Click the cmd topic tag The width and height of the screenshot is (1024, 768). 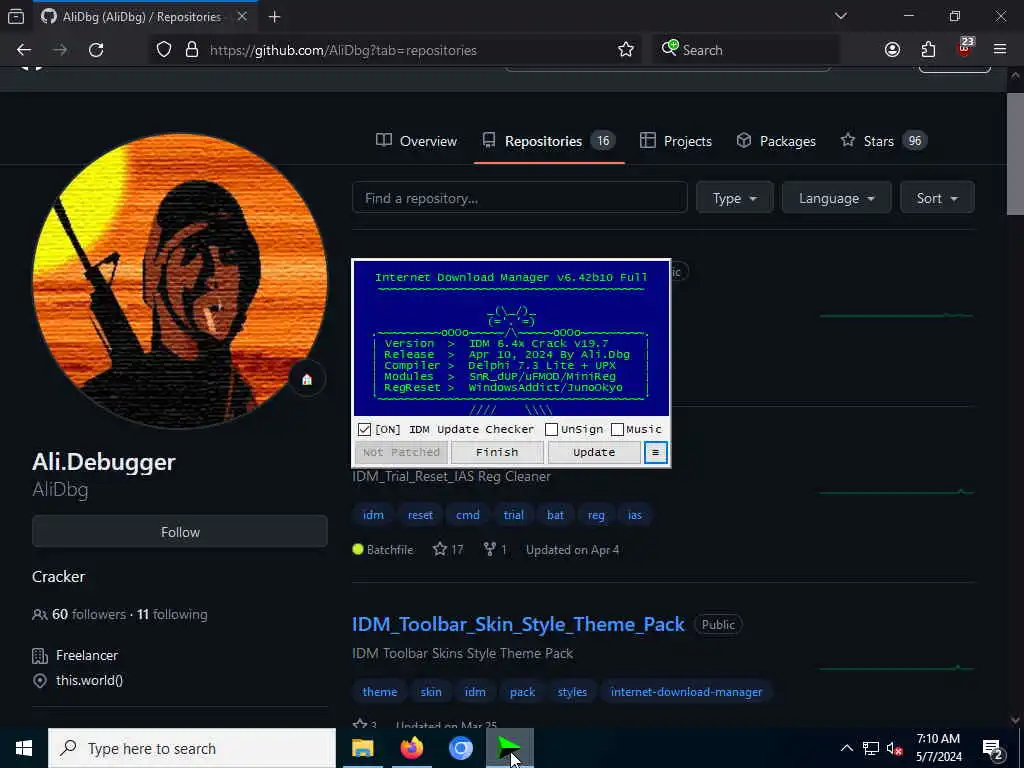468,515
